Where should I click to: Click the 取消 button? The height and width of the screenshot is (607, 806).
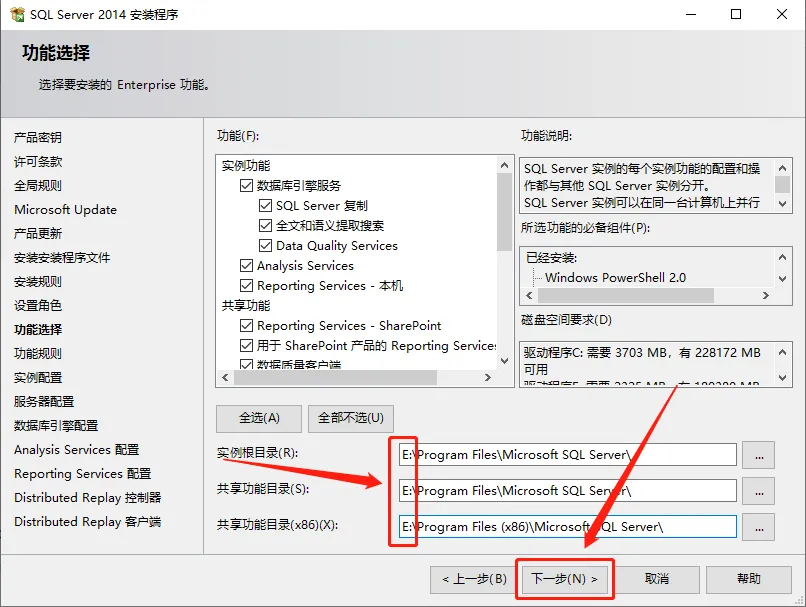click(x=657, y=579)
